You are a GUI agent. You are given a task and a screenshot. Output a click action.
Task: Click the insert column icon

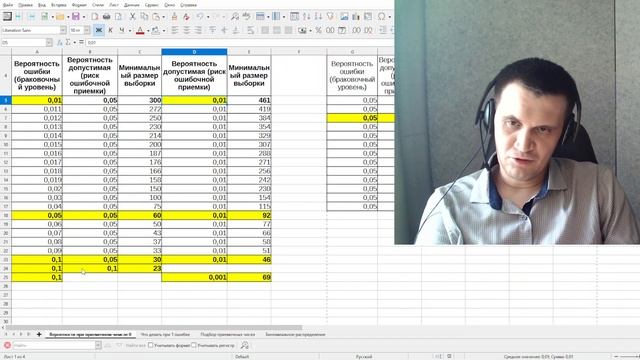[x=276, y=17]
